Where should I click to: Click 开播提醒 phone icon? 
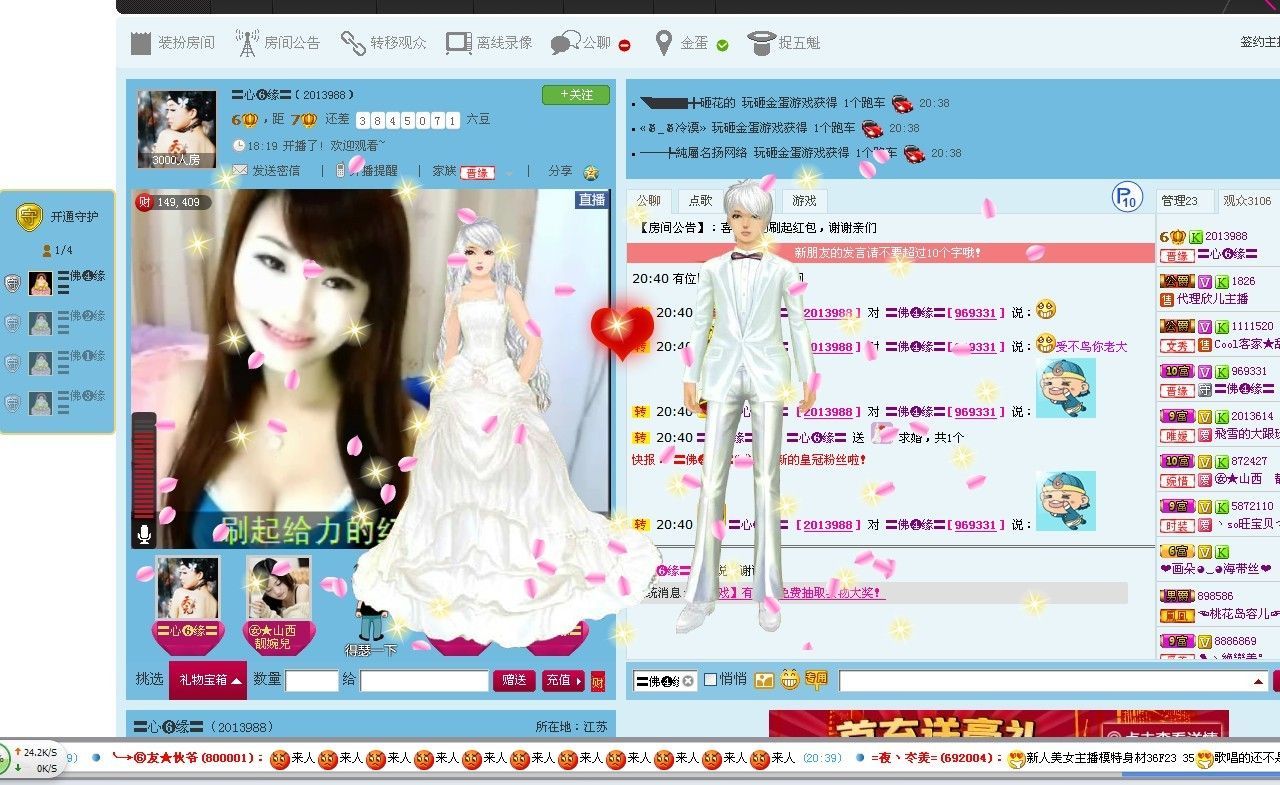[x=341, y=171]
